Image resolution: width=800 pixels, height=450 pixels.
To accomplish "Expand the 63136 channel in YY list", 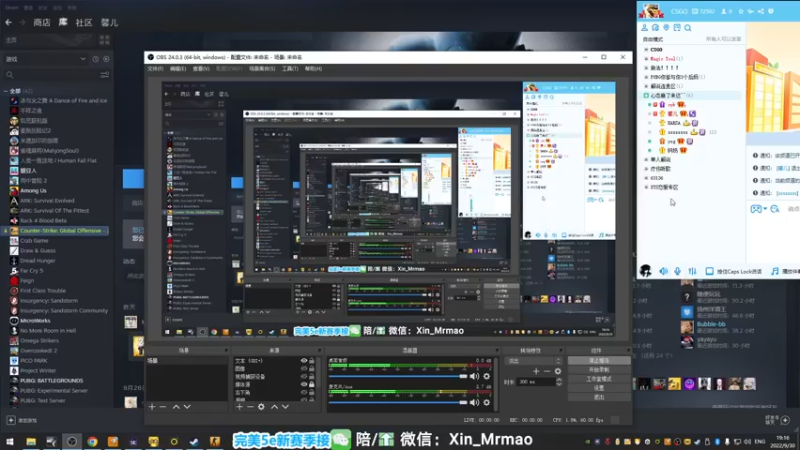I will point(646,178).
